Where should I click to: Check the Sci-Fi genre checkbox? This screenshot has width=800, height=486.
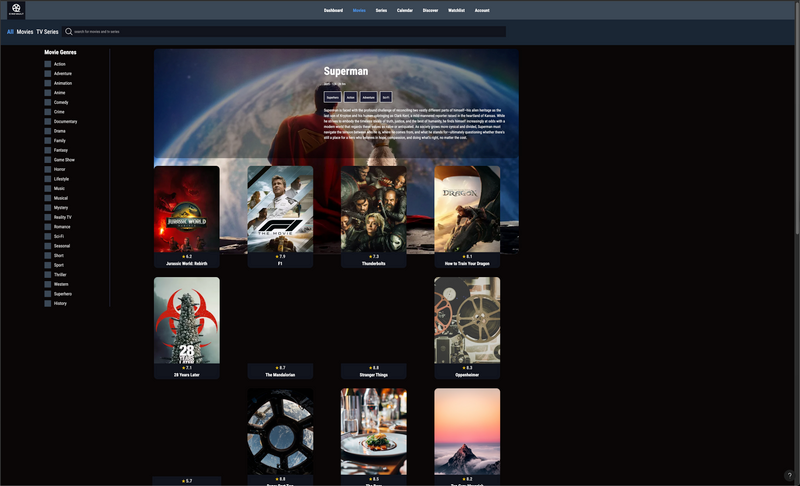pos(47,236)
